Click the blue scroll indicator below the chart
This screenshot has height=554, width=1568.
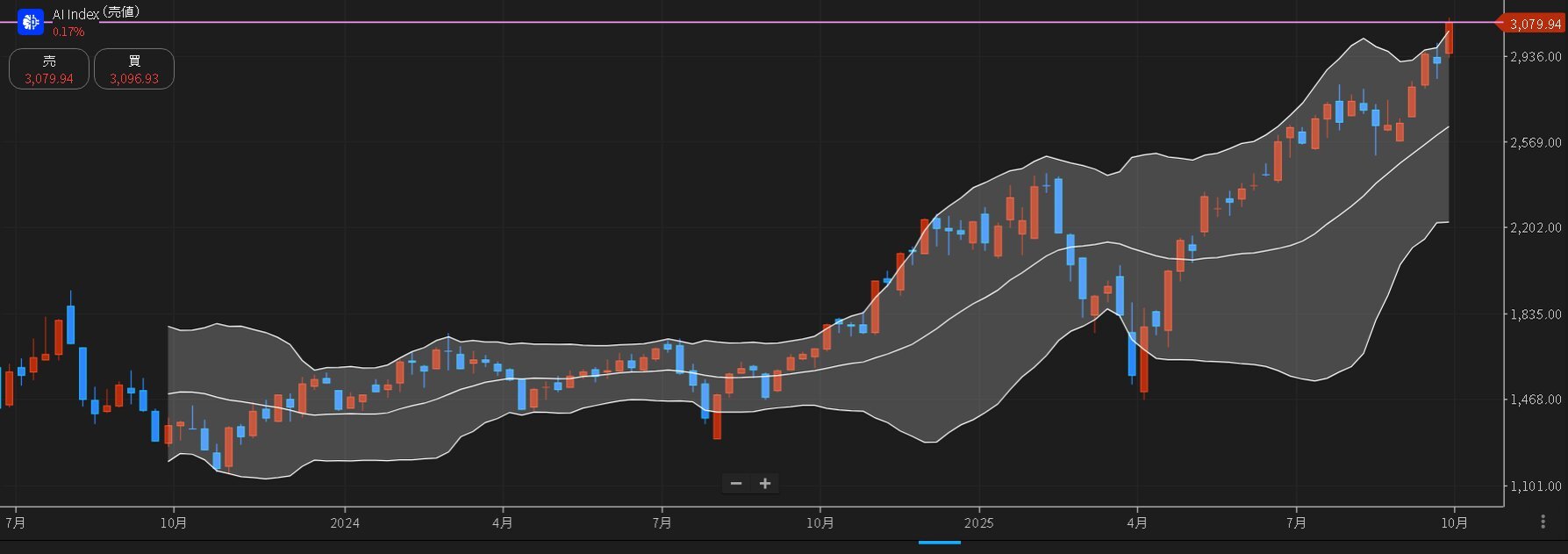(939, 543)
